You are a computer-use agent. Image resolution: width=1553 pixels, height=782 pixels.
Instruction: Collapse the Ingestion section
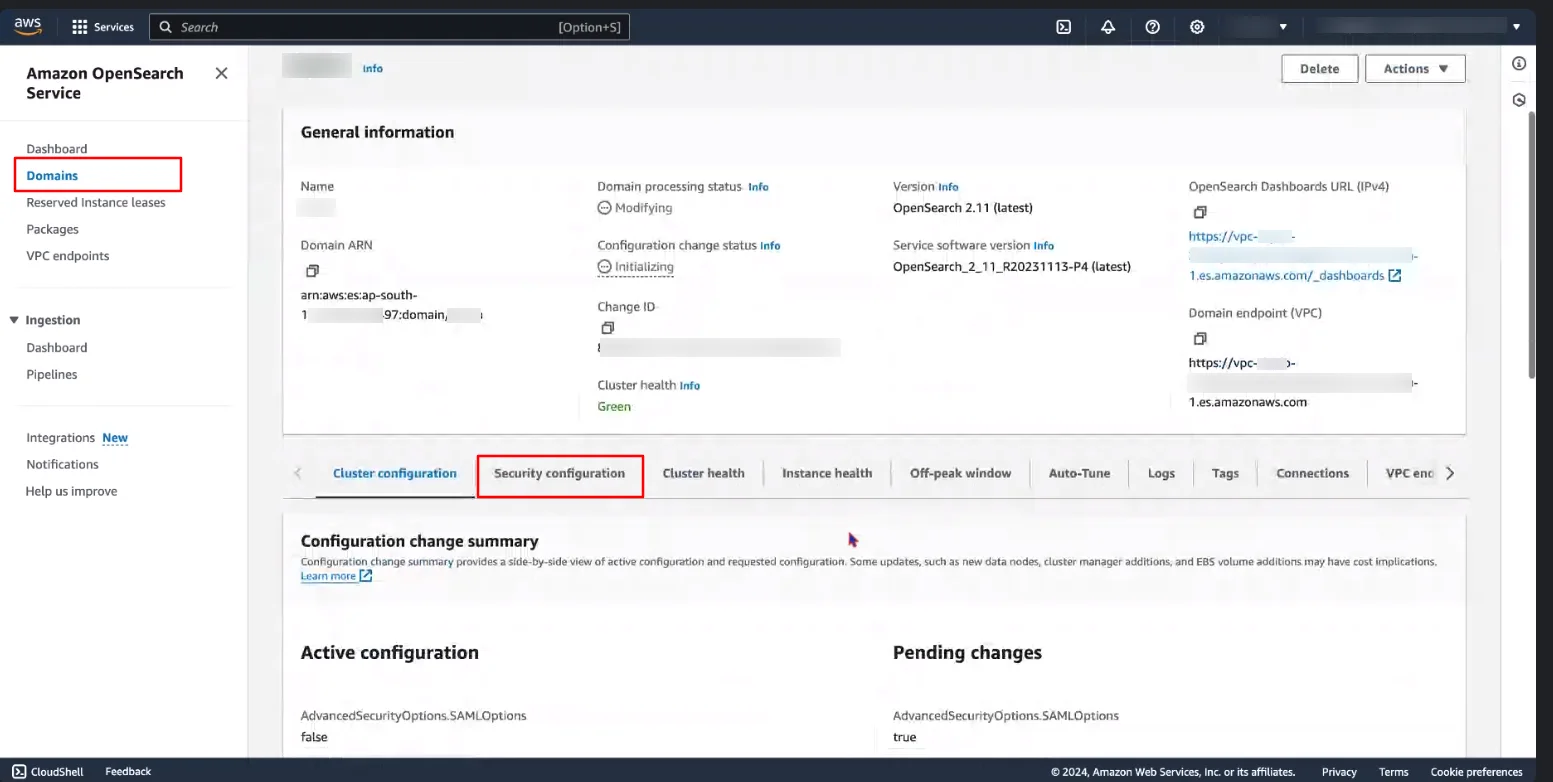(x=14, y=320)
